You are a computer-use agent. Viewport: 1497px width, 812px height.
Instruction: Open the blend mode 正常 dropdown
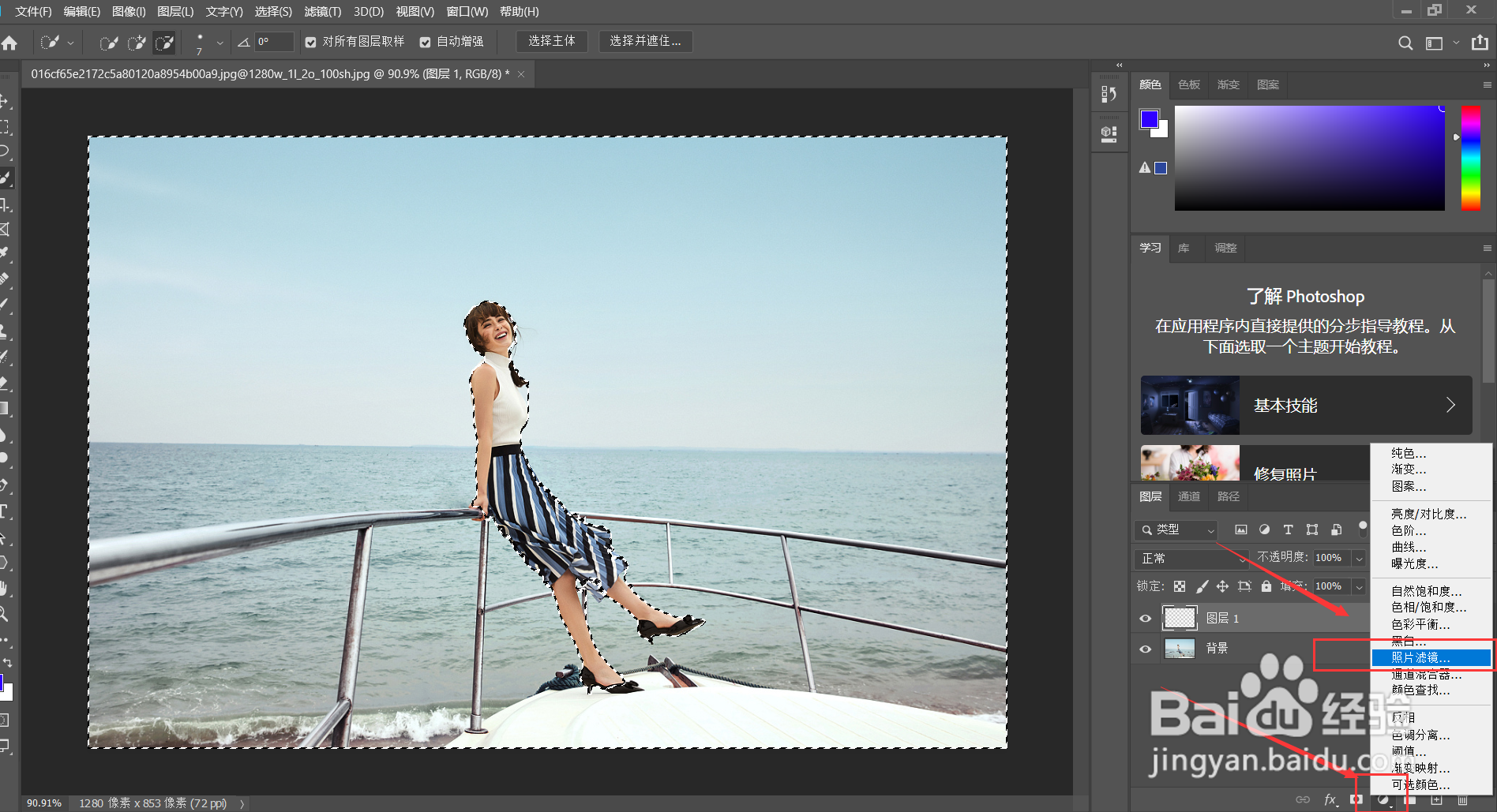1191,559
